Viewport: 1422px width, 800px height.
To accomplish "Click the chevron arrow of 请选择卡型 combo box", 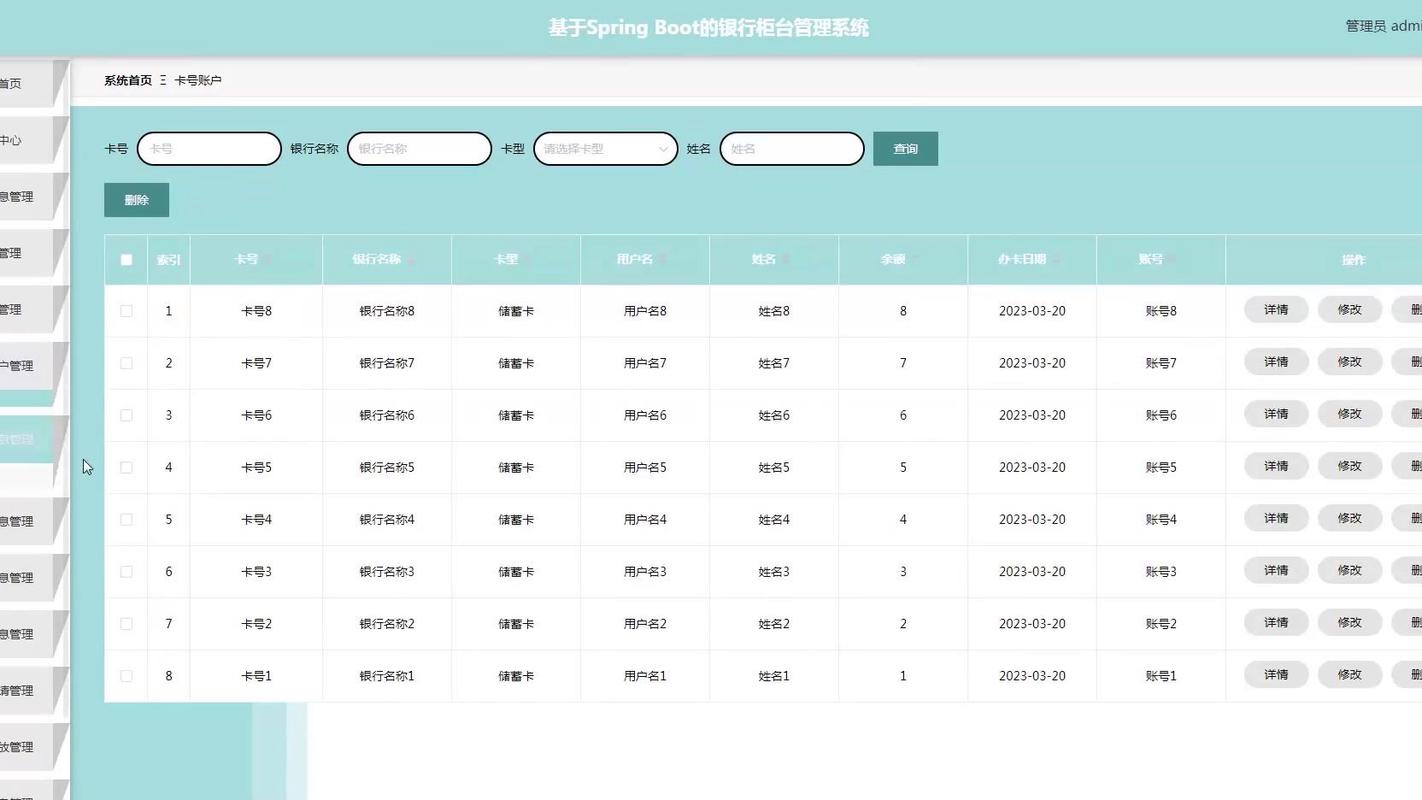I will (x=663, y=148).
